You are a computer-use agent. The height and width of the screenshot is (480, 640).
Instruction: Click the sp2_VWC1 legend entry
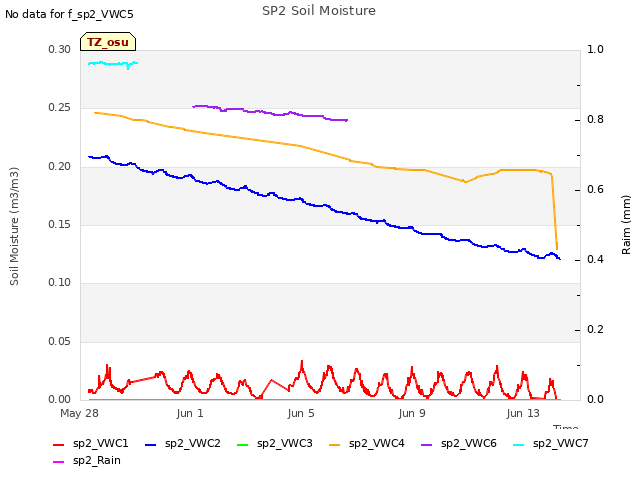pyautogui.click(x=91, y=444)
